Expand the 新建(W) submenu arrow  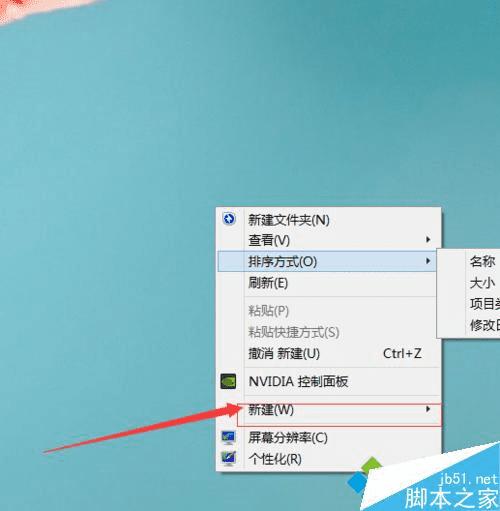(428, 409)
